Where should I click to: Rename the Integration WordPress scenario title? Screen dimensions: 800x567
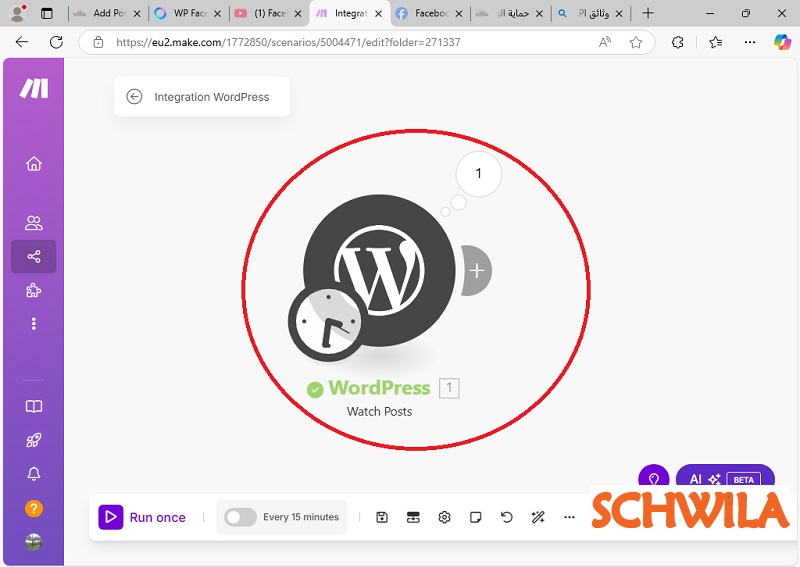click(x=212, y=97)
